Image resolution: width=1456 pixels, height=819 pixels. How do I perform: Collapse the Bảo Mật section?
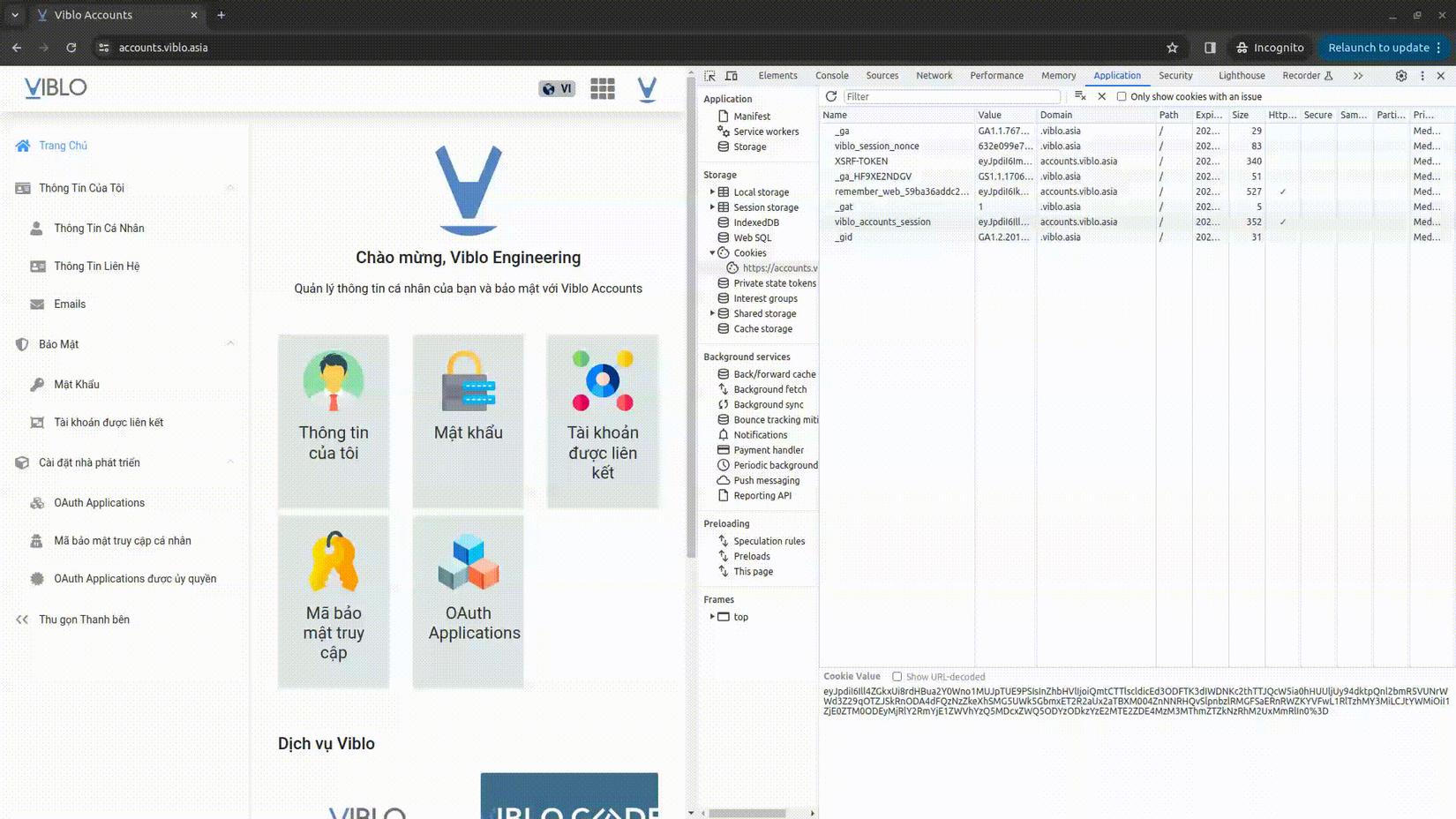pos(230,344)
